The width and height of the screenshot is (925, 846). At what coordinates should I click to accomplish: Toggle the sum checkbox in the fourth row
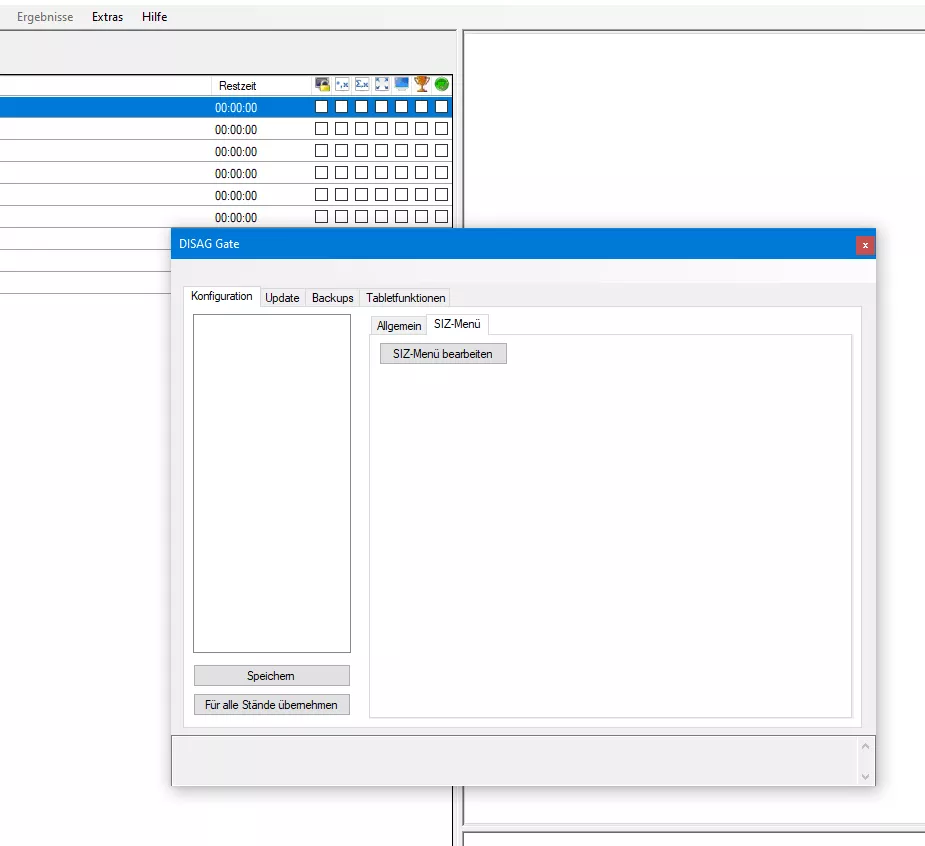(x=362, y=173)
